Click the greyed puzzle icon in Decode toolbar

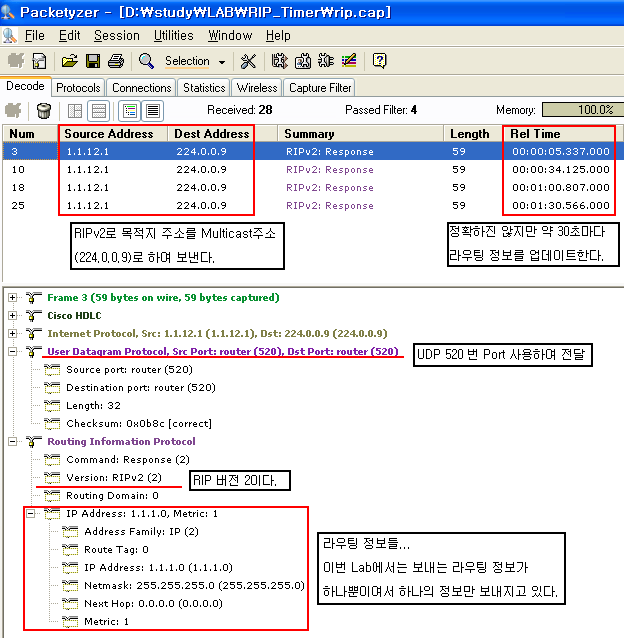point(13,110)
